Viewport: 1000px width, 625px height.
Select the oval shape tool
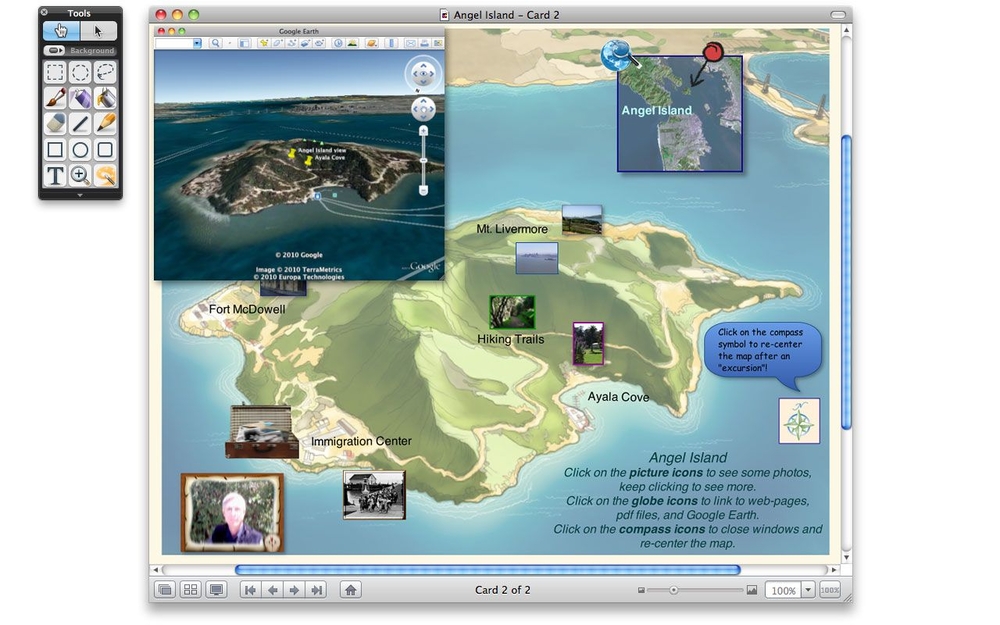[80, 150]
